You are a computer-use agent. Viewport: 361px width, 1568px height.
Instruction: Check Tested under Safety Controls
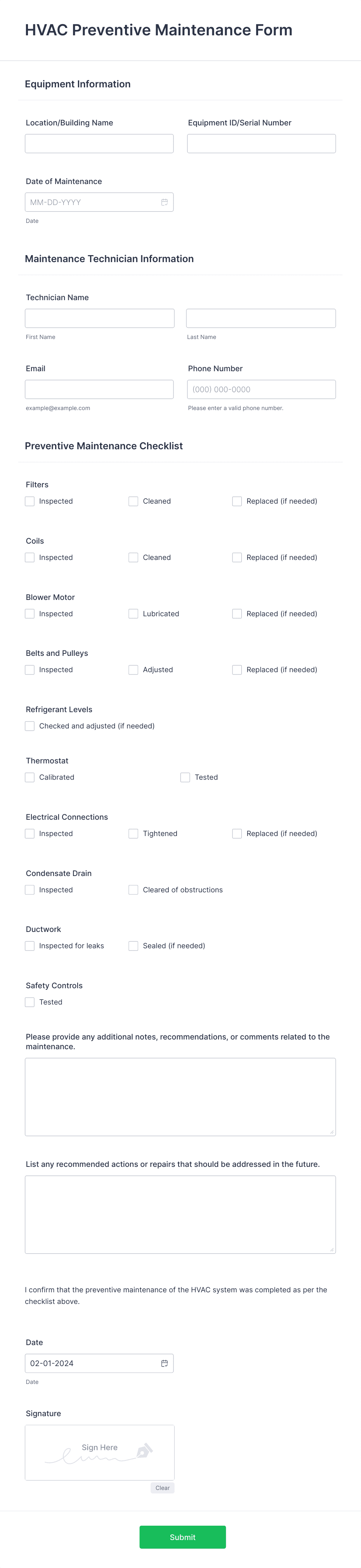point(29,1002)
